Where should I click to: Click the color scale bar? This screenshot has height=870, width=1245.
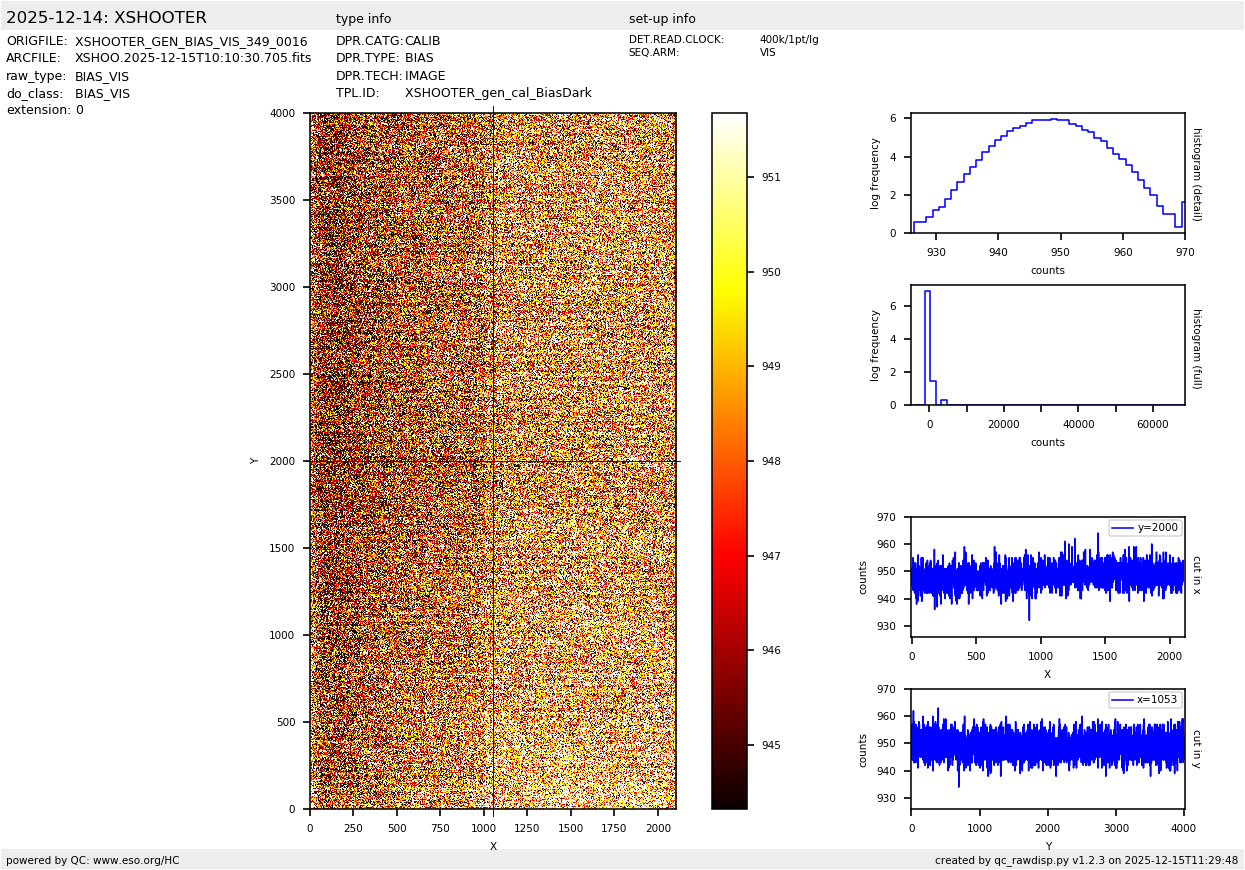coord(729,461)
